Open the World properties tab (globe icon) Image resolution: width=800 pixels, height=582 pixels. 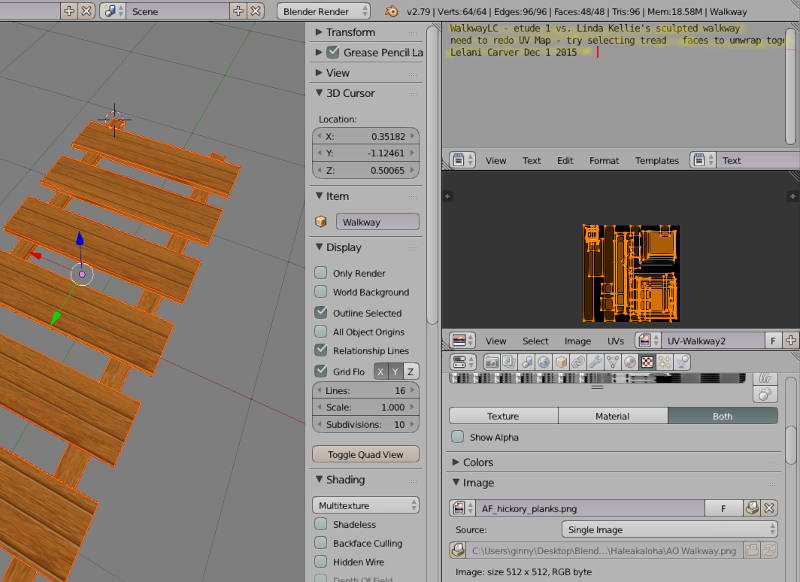[544, 362]
